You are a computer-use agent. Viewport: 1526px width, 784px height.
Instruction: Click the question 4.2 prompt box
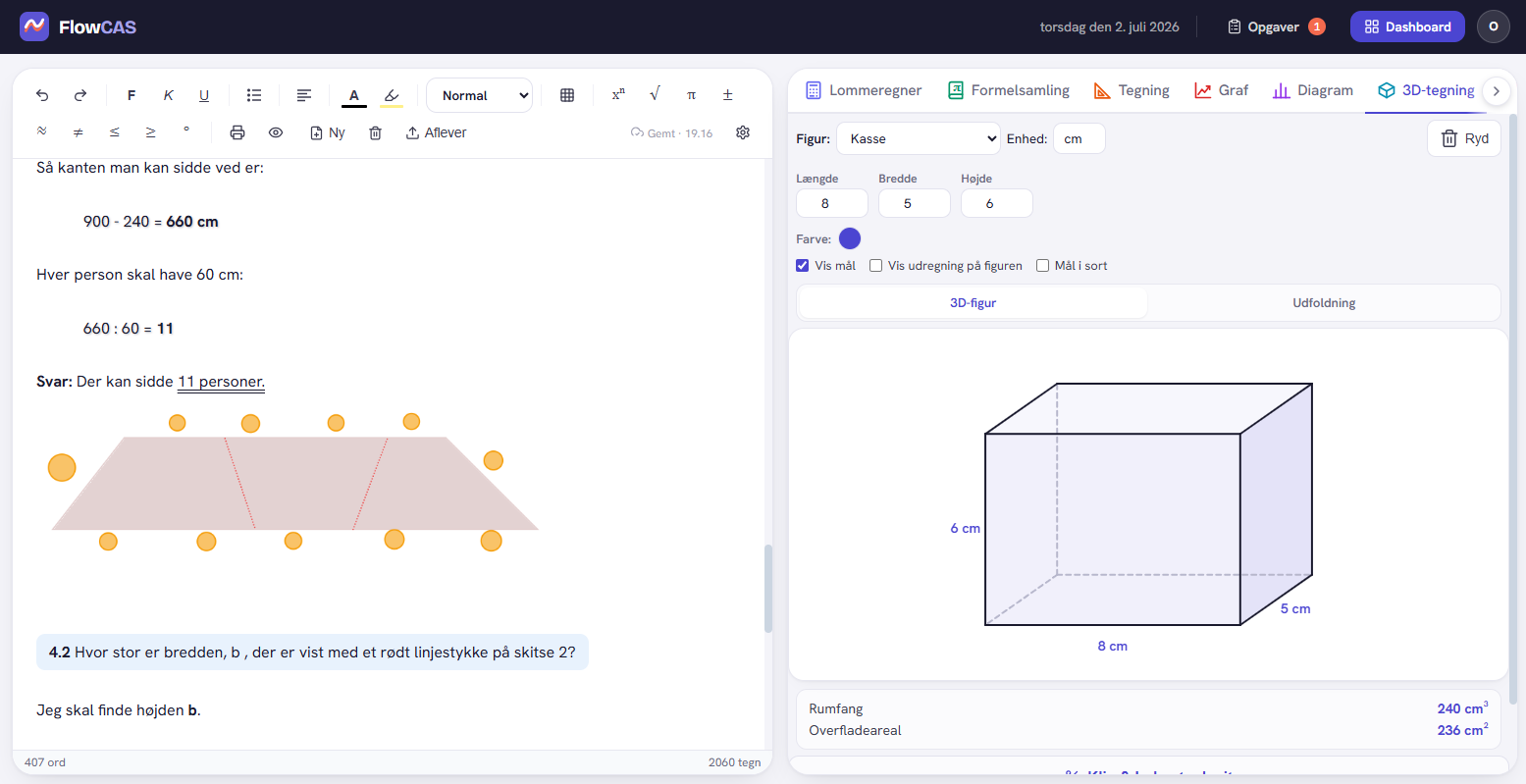(x=312, y=652)
